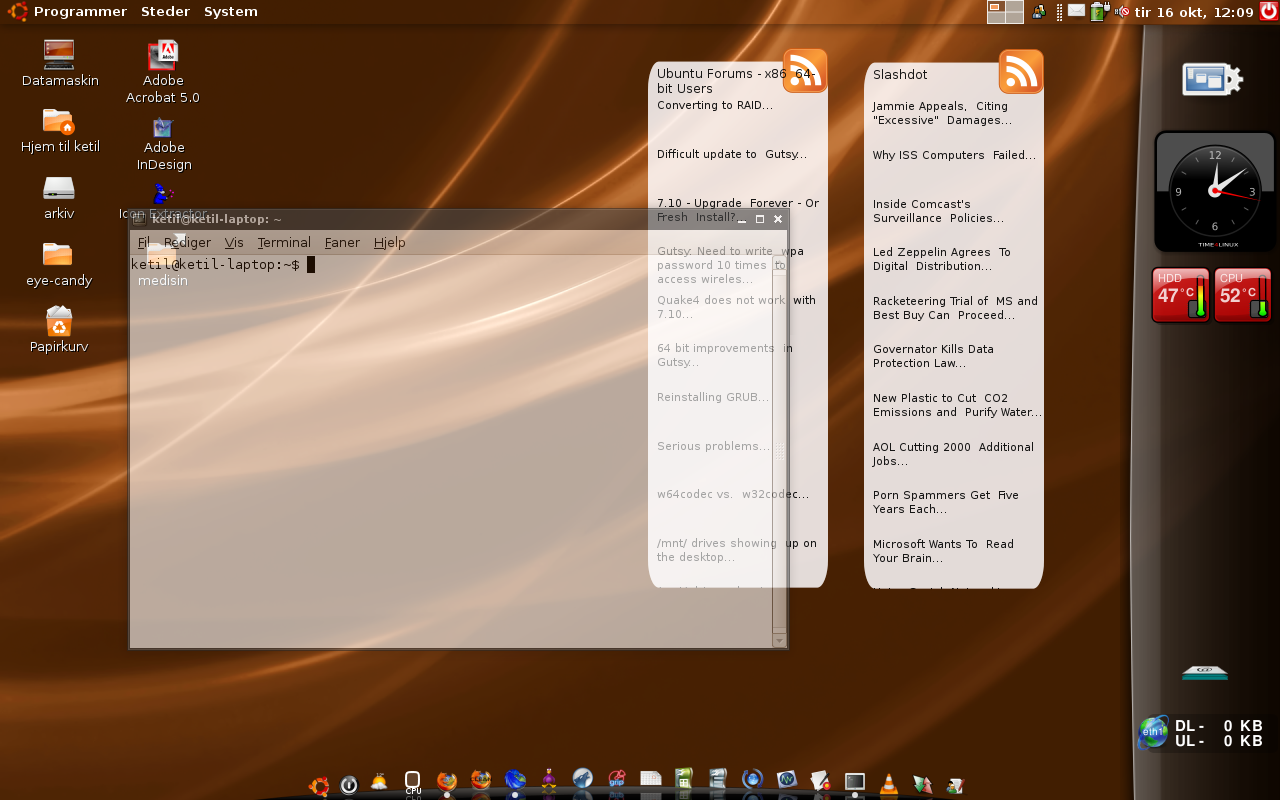
Task: Open the Faner menu in the terminal
Action: [x=342, y=242]
